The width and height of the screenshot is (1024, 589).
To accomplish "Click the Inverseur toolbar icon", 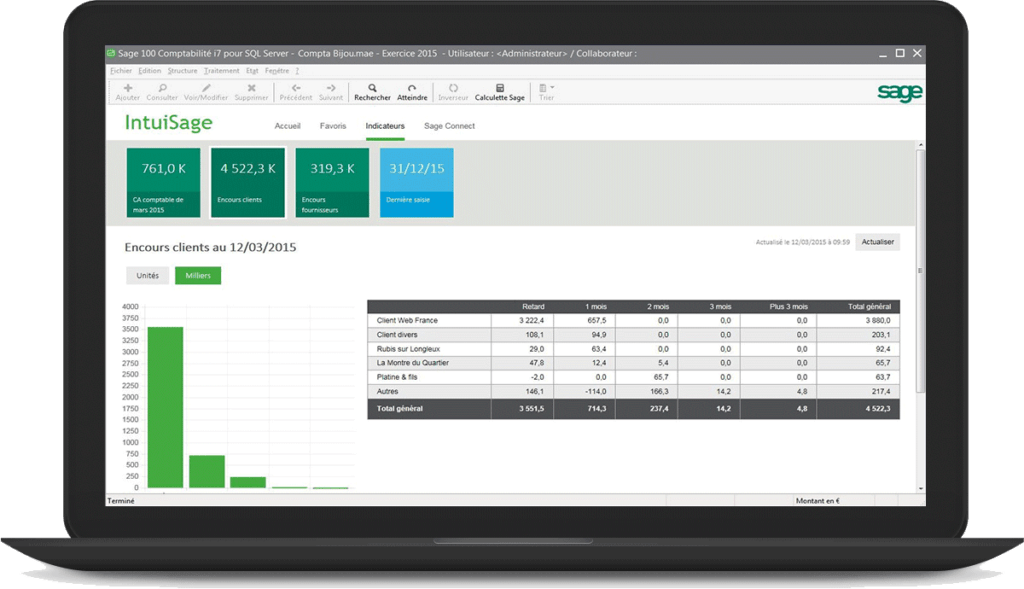I will [x=453, y=90].
